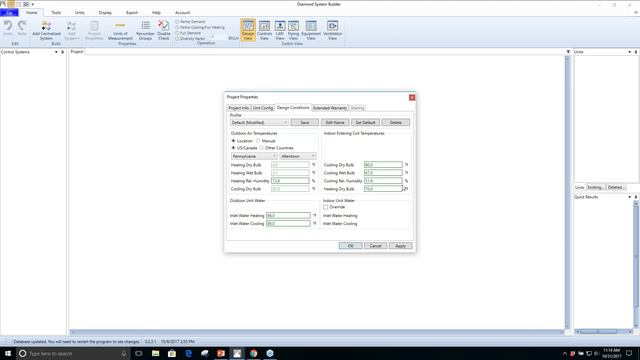Click the Set Default button
The height and width of the screenshot is (360, 640).
click(365, 122)
